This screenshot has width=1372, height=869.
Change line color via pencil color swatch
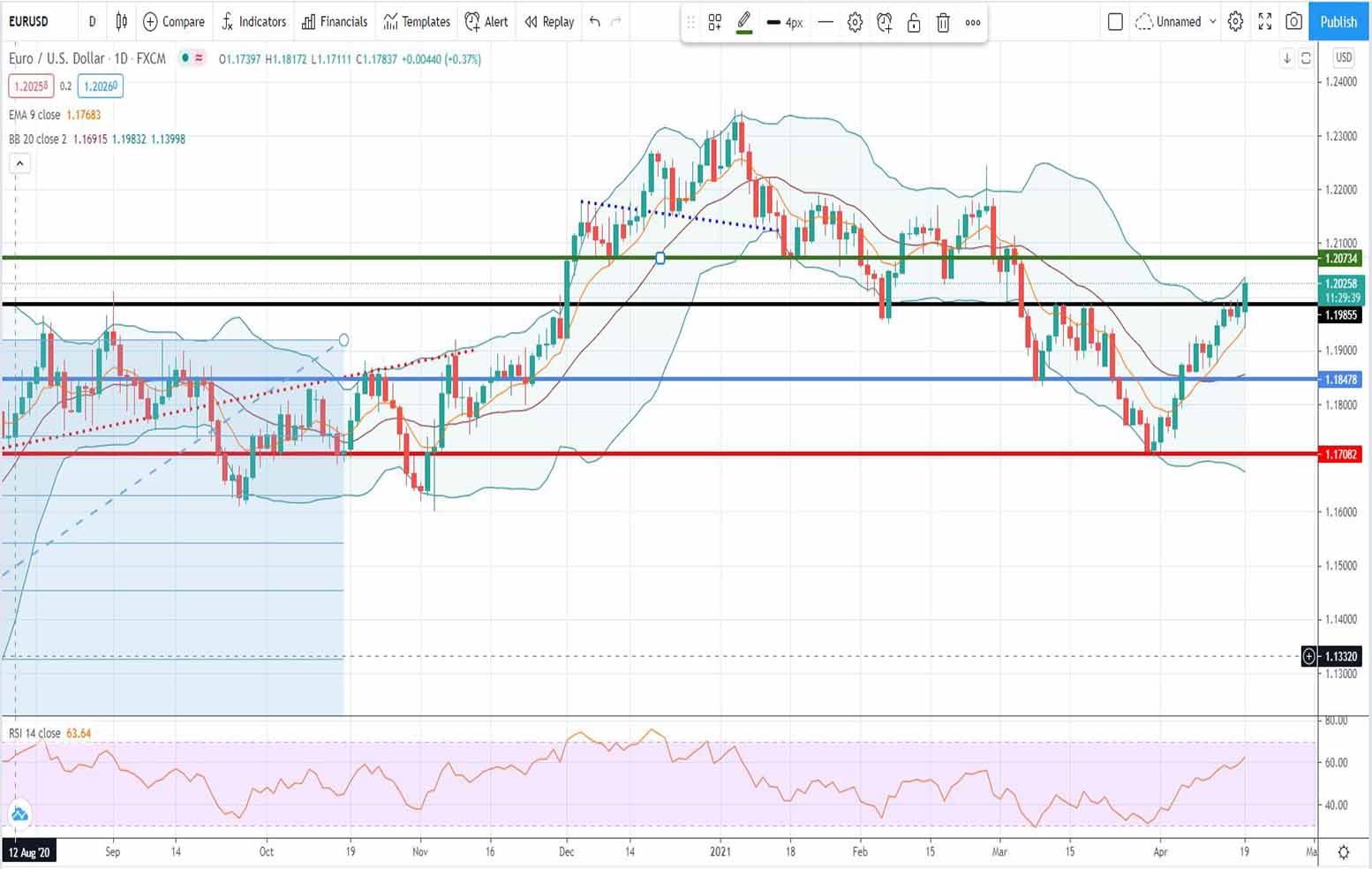click(x=744, y=23)
